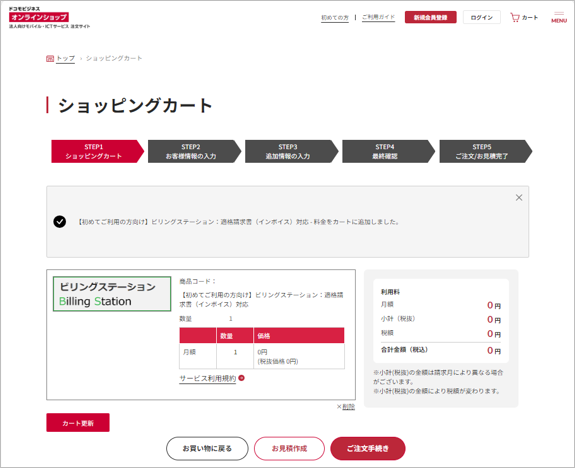This screenshot has height=468, width=575.
Task: Click お買い物に戻る button
Action: tap(207, 448)
